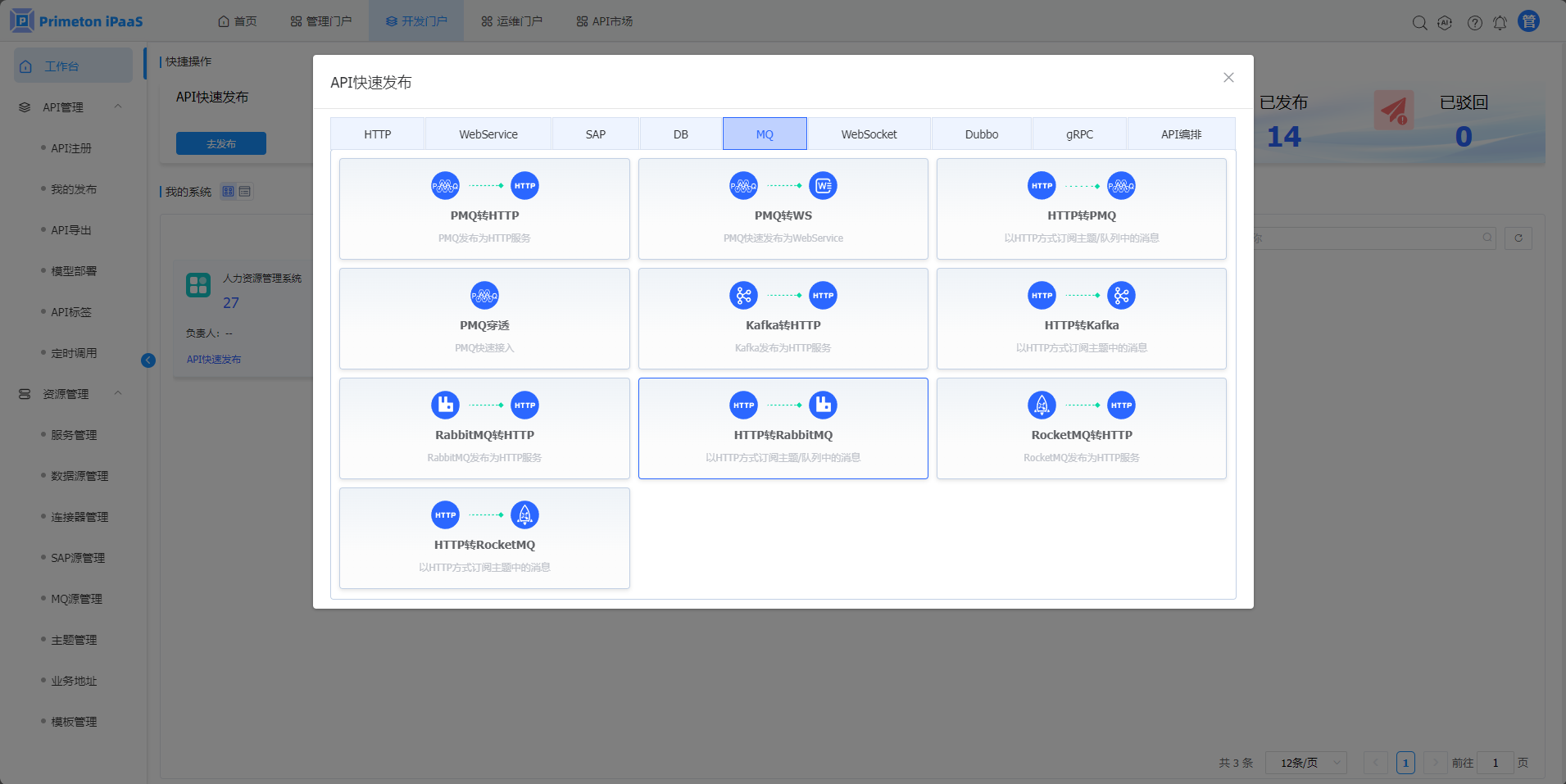Click the sidebar collapse arrow icon
Viewport: 1566px width, 784px height.
148,360
